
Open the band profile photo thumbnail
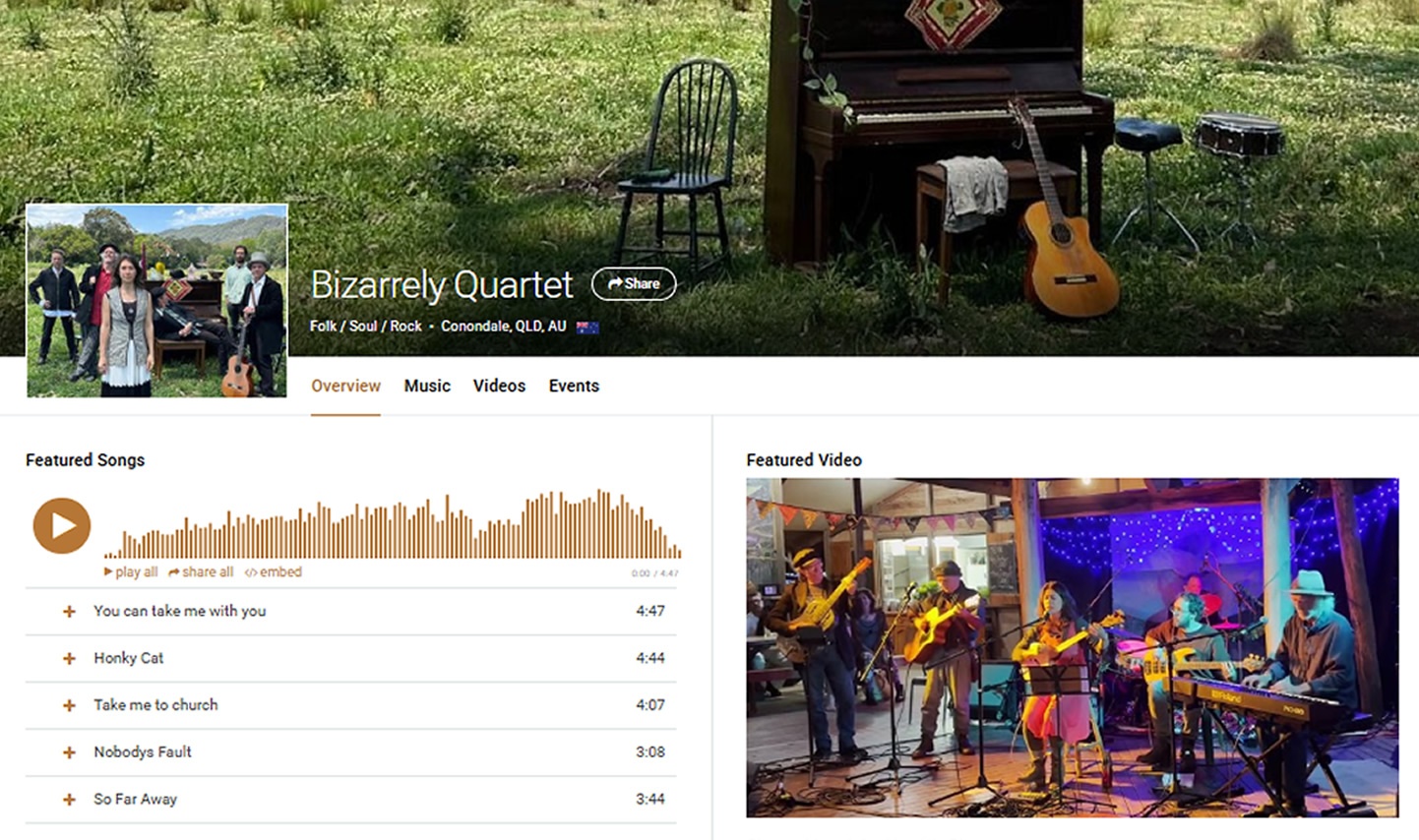coord(156,301)
